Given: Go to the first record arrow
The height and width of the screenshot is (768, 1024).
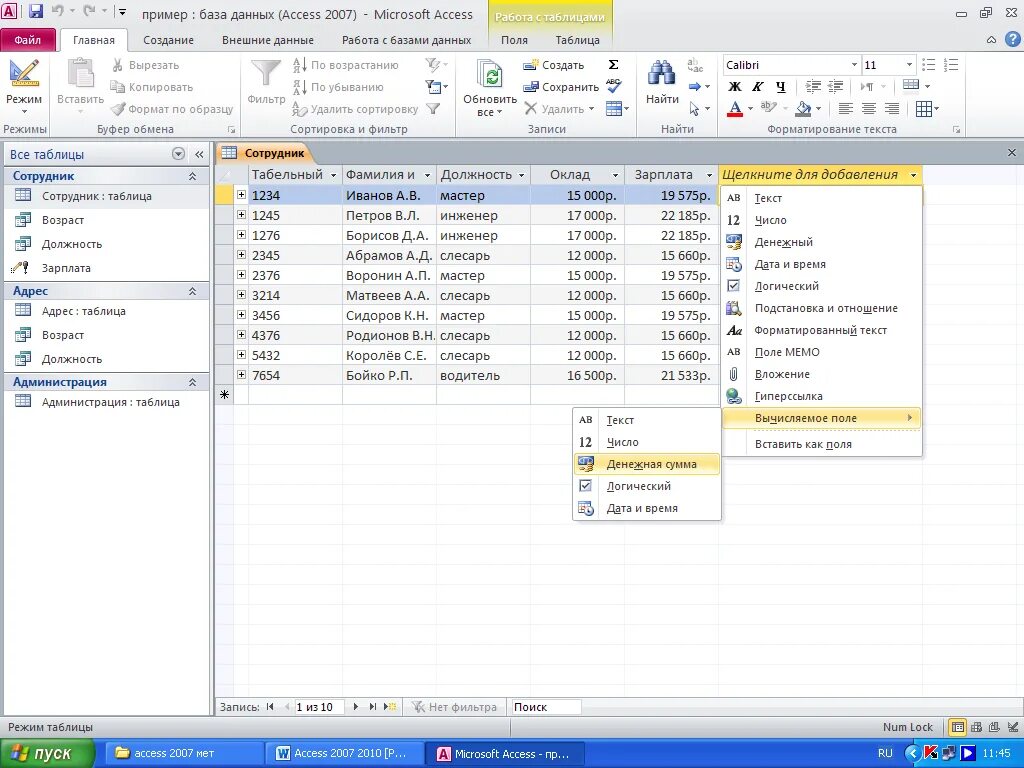Looking at the screenshot, I should 270,707.
